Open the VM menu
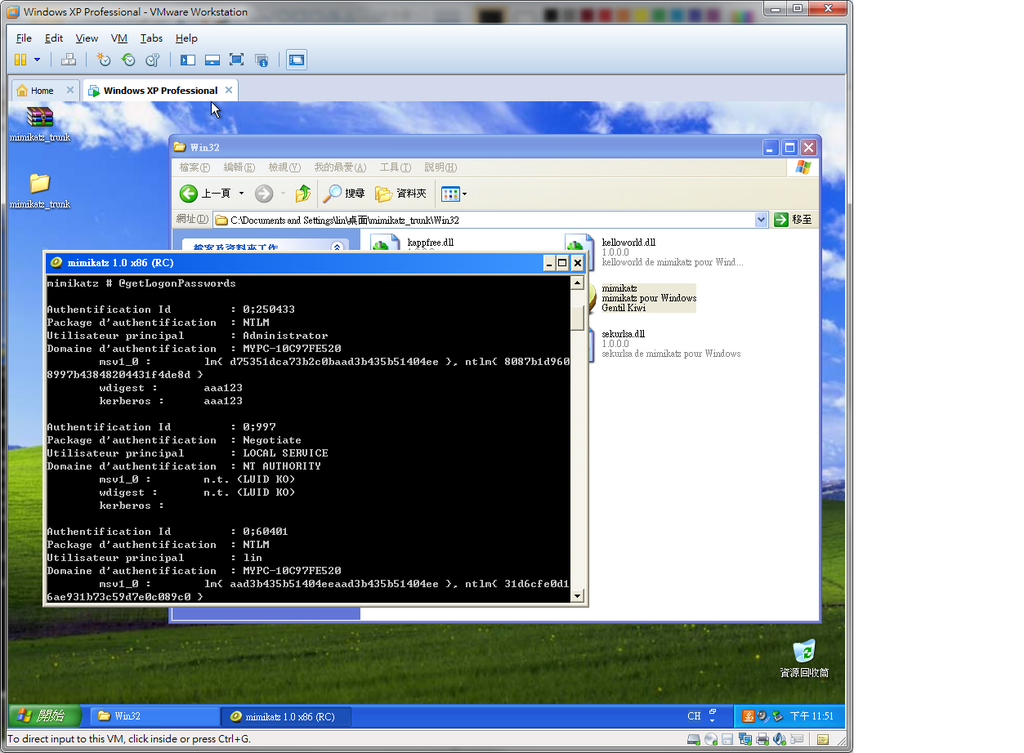The width and height of the screenshot is (1024, 753). pos(119,38)
